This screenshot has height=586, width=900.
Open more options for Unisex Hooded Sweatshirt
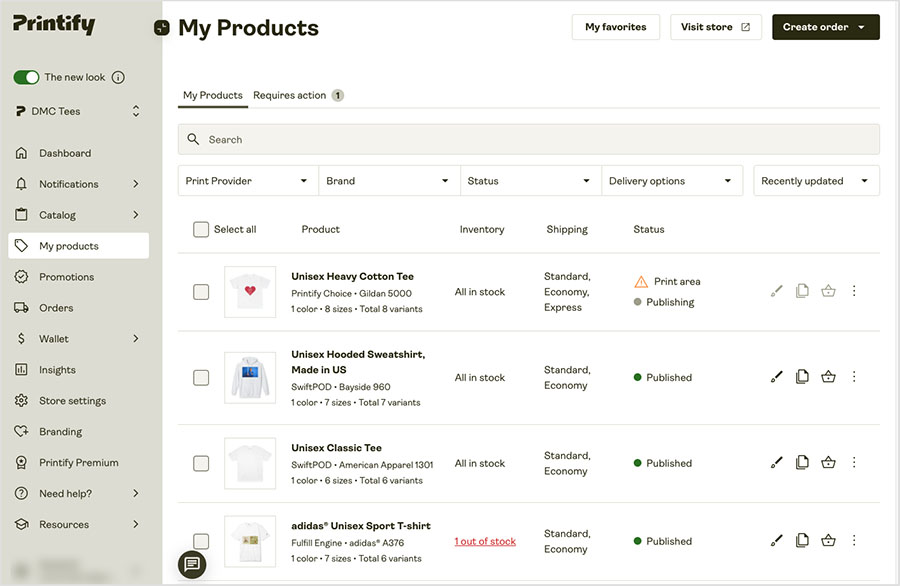pos(854,377)
